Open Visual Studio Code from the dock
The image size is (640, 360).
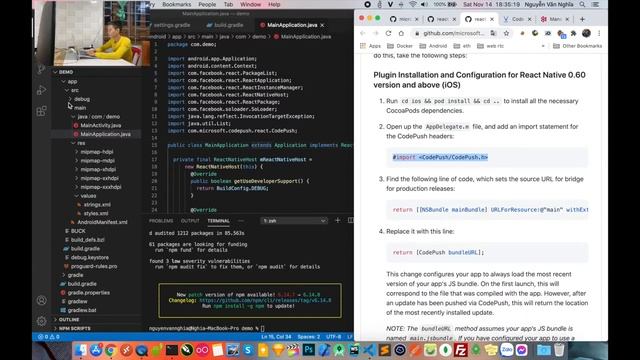click(x=369, y=350)
